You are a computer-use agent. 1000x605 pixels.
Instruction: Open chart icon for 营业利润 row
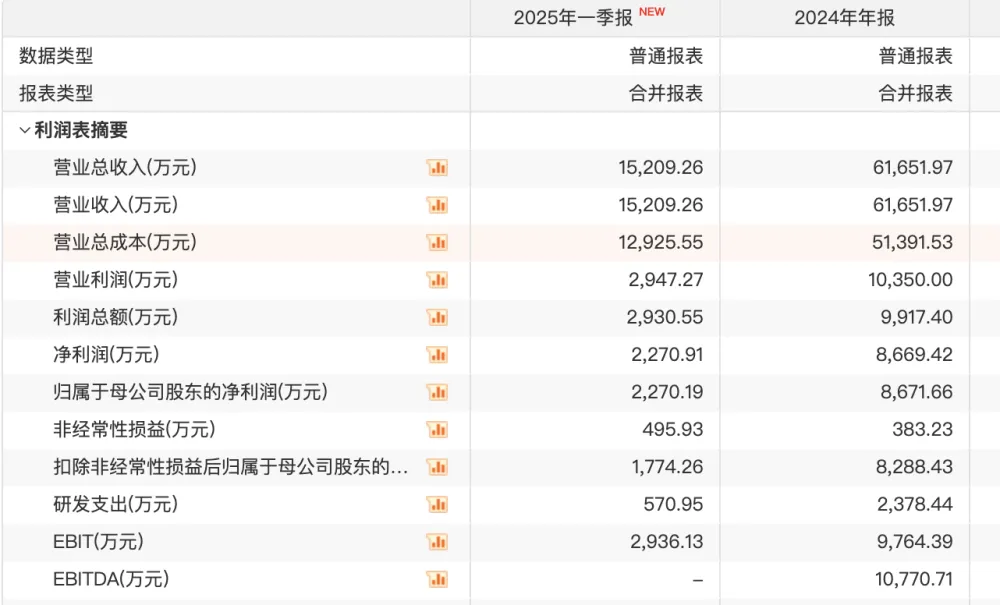438,280
